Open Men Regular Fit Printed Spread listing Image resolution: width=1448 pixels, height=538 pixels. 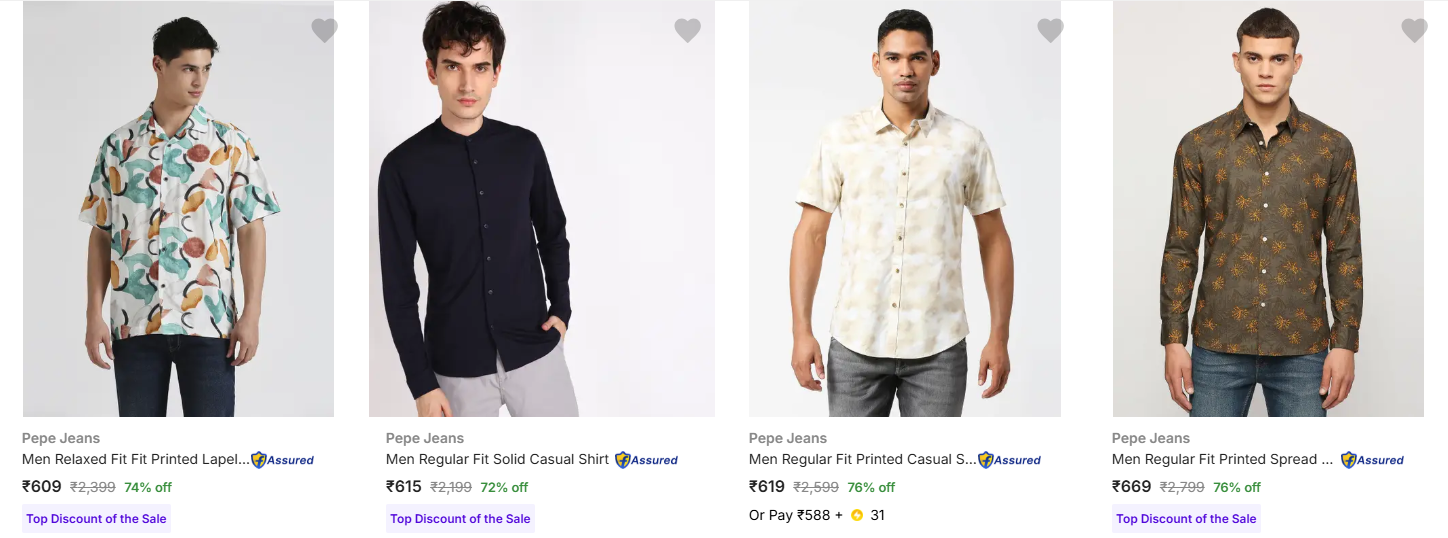coord(1222,460)
